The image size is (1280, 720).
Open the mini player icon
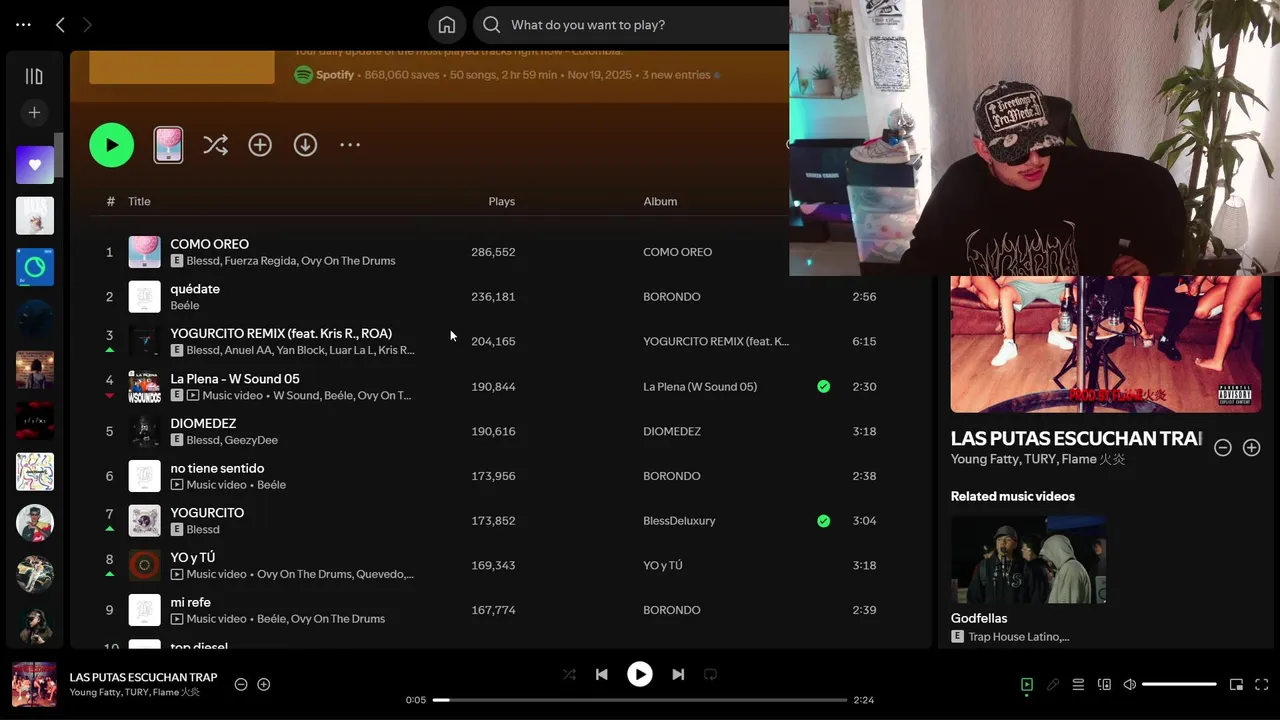coord(1236,684)
